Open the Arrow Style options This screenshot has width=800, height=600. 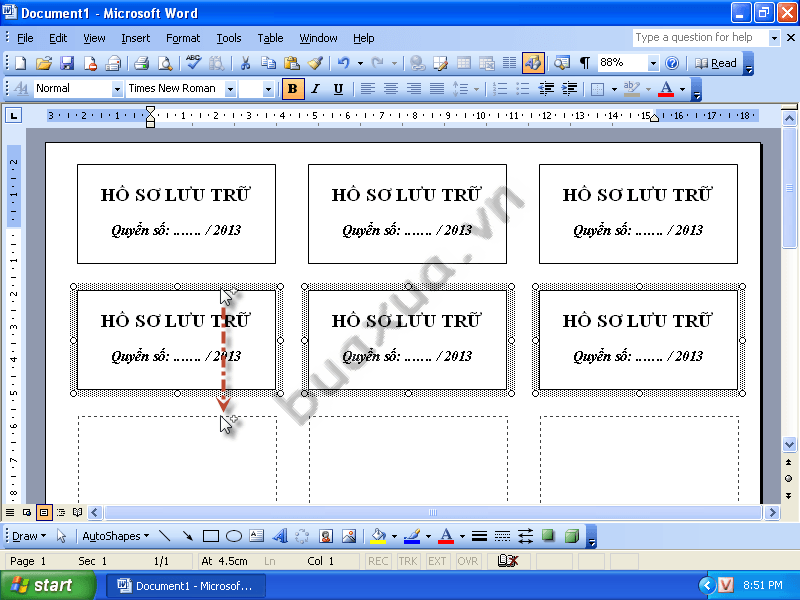tap(526, 536)
